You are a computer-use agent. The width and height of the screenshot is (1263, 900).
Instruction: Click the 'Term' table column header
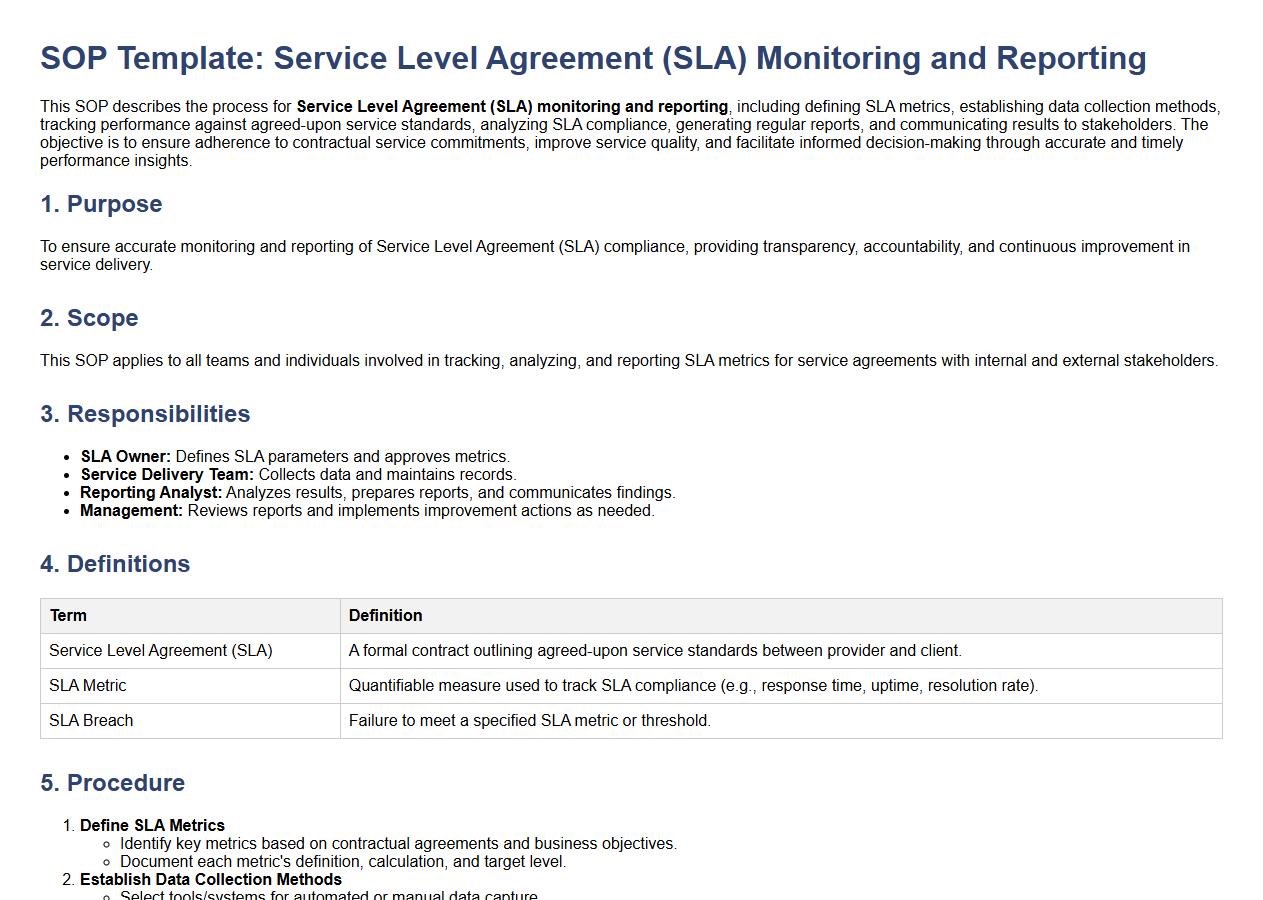68,616
